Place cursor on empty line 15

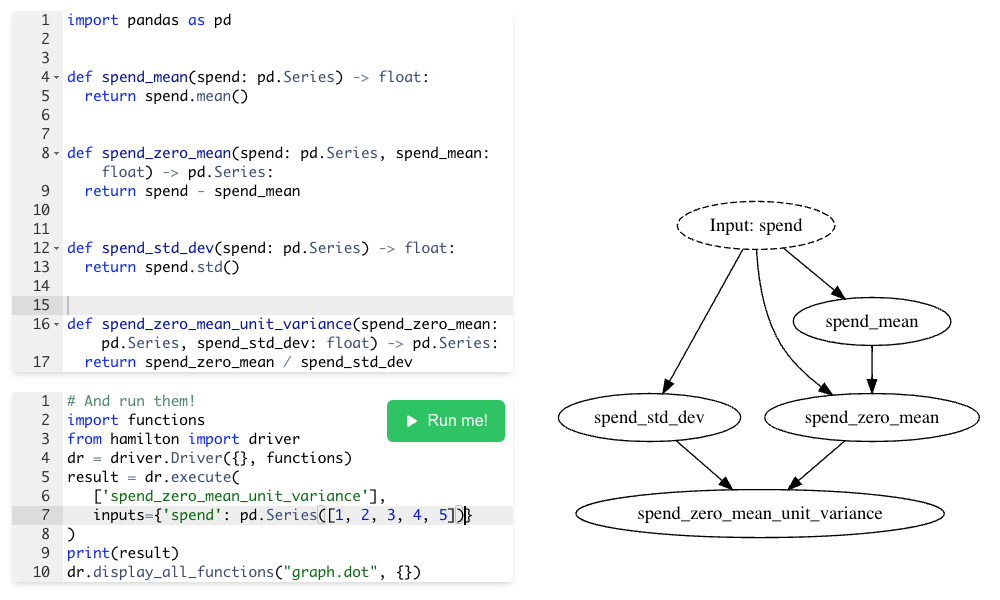coord(290,305)
